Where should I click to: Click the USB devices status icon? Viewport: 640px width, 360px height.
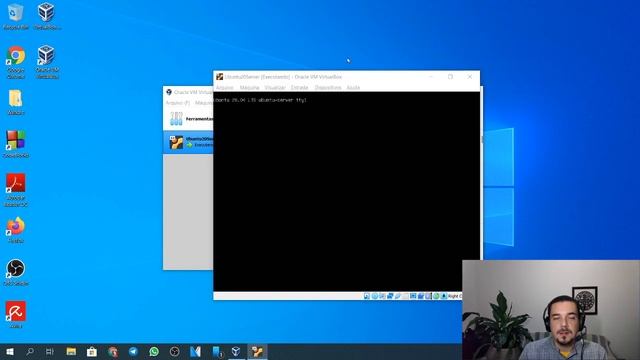[x=398, y=296]
